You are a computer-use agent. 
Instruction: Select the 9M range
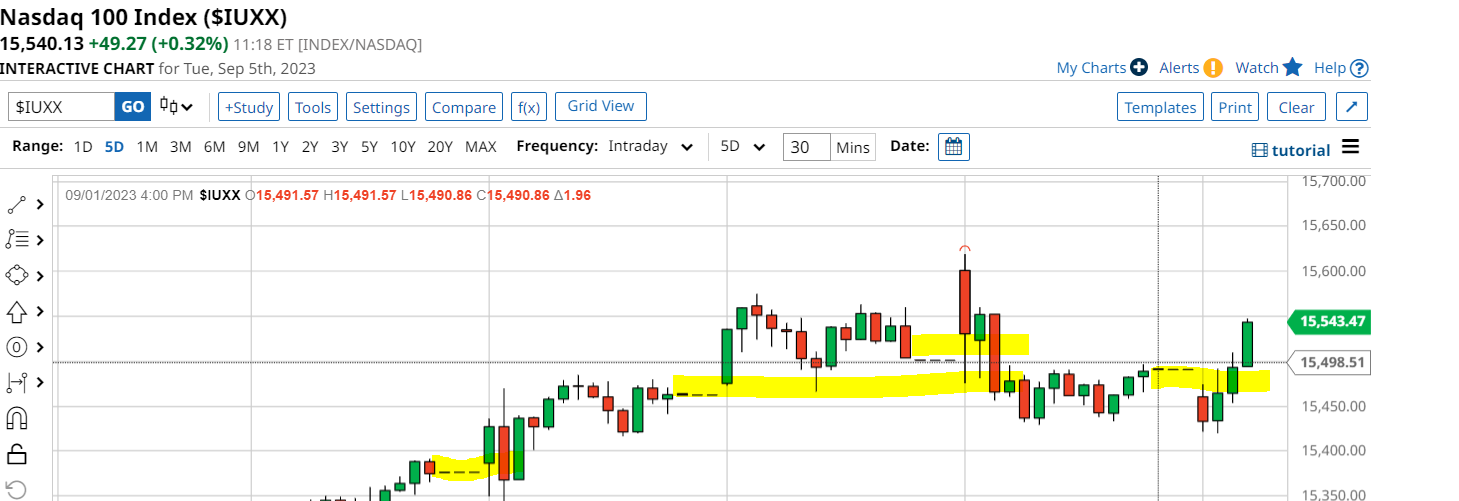(248, 147)
